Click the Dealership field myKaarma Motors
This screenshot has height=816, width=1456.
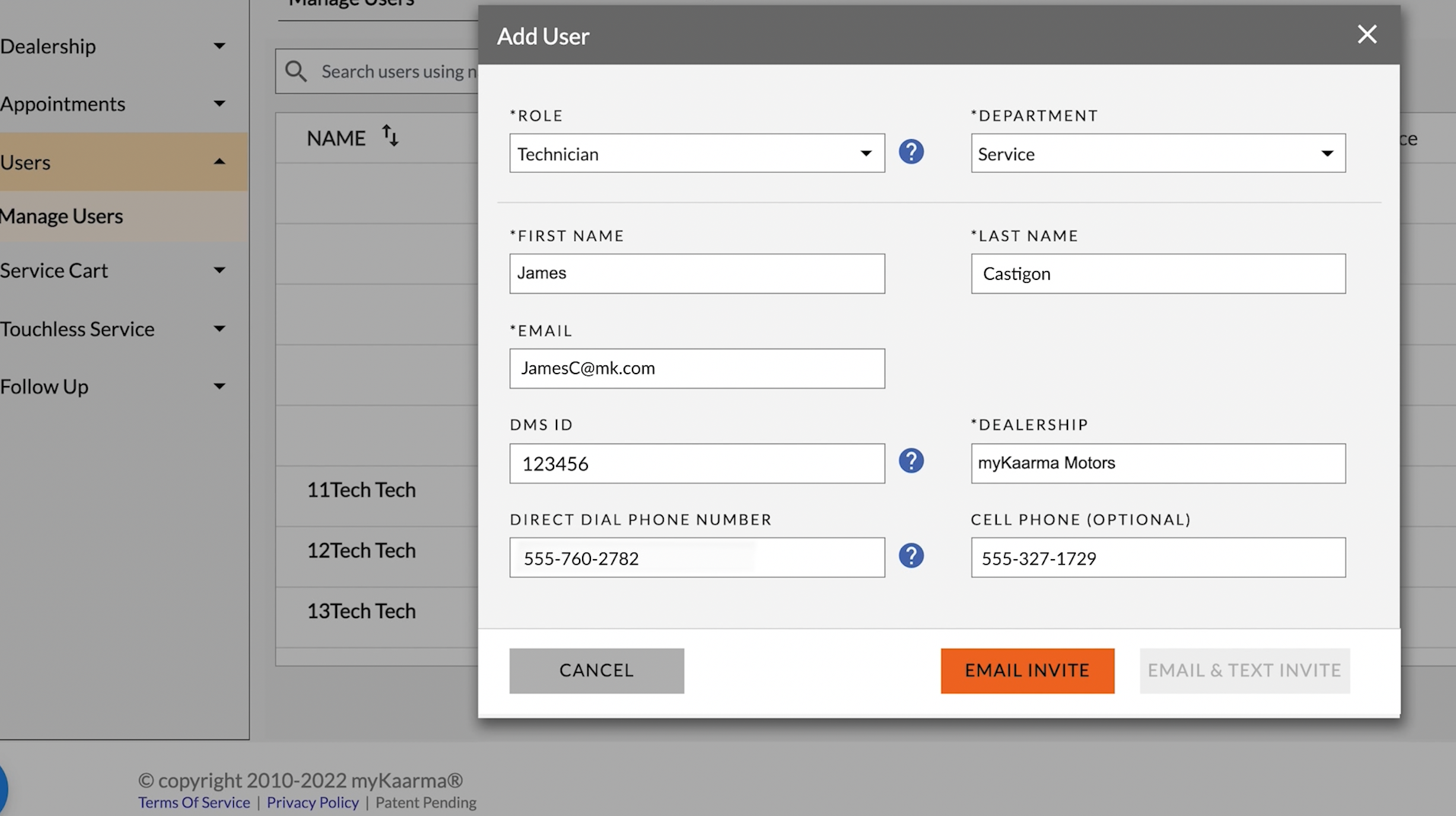[x=1158, y=463]
